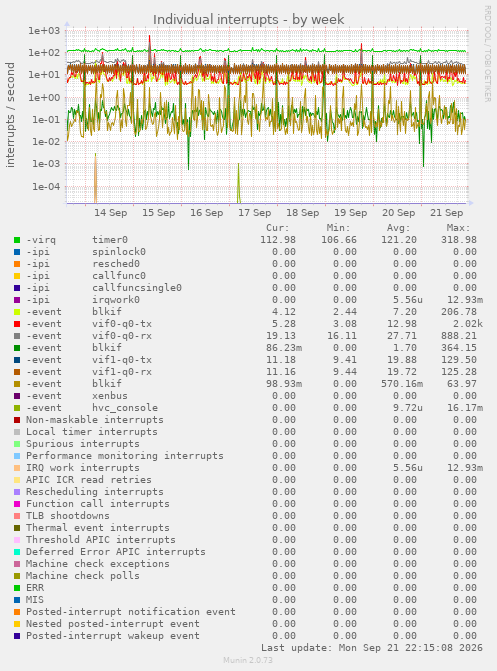Click the Last update timestamp text

click(372, 648)
